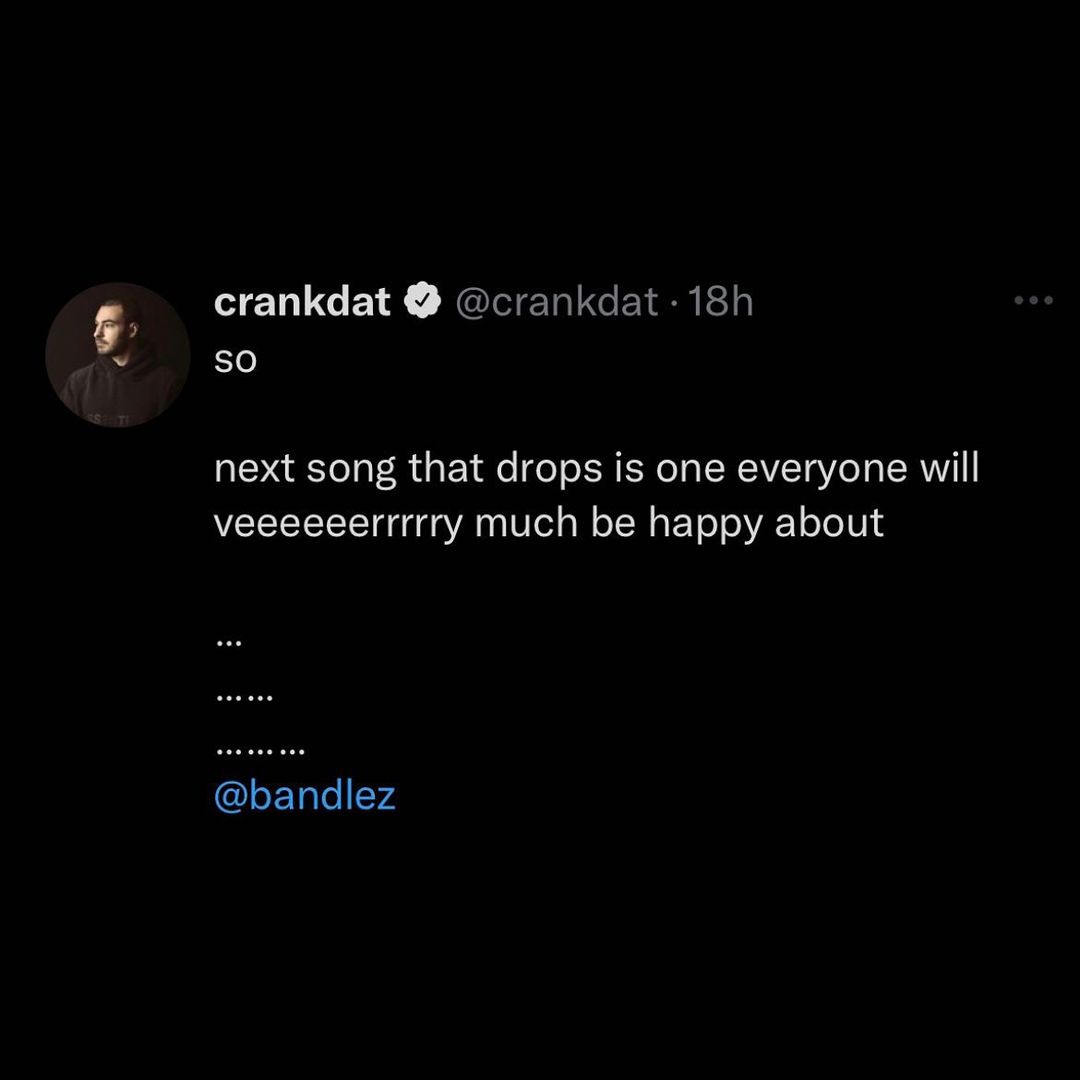This screenshot has height=1080, width=1080.
Task: Click the bold crankdat display name
Action: click(x=302, y=300)
